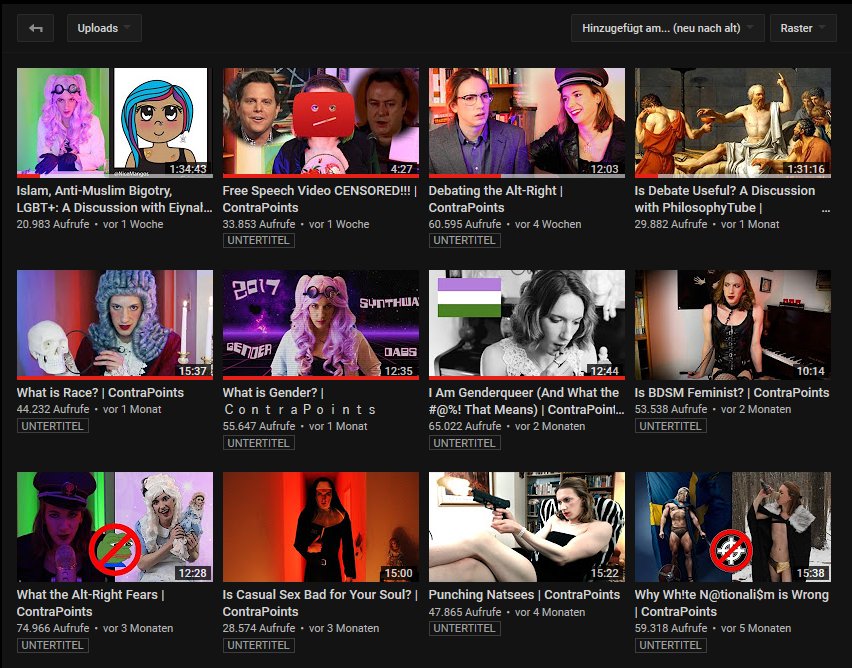Screen dimensions: 852x668
Task: Click '44.232 Aufrufe' view count text
Action: pos(53,409)
